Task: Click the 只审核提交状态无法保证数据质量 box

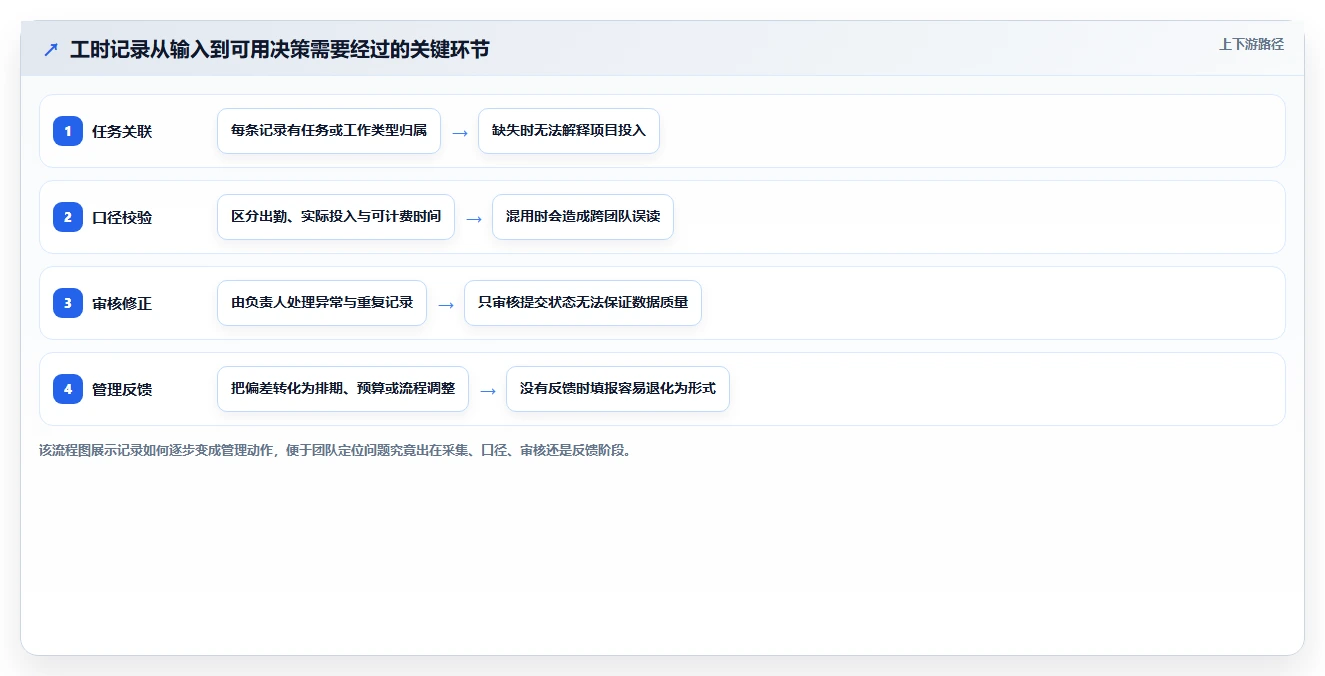Action: tap(583, 303)
